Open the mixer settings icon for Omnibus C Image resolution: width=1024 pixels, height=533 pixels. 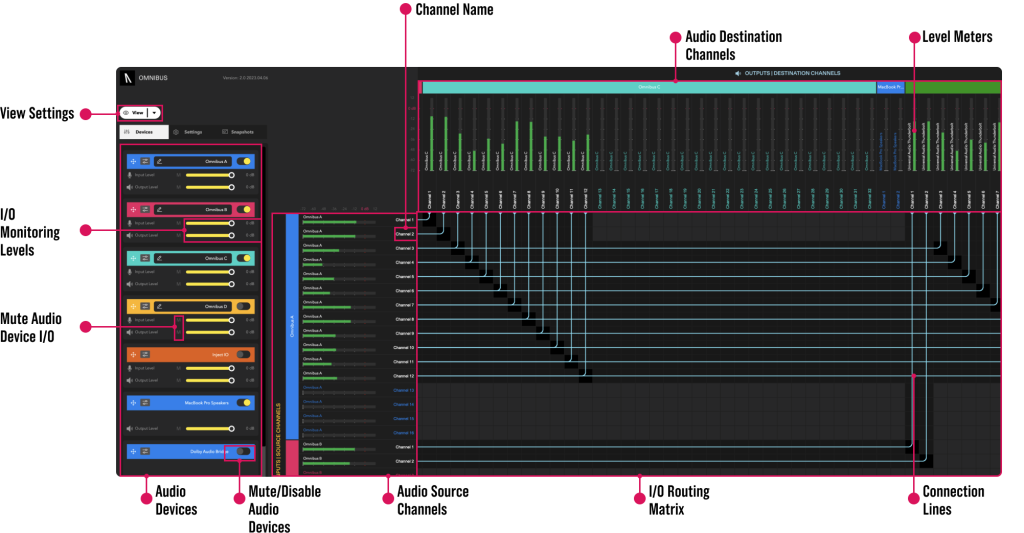(145, 258)
